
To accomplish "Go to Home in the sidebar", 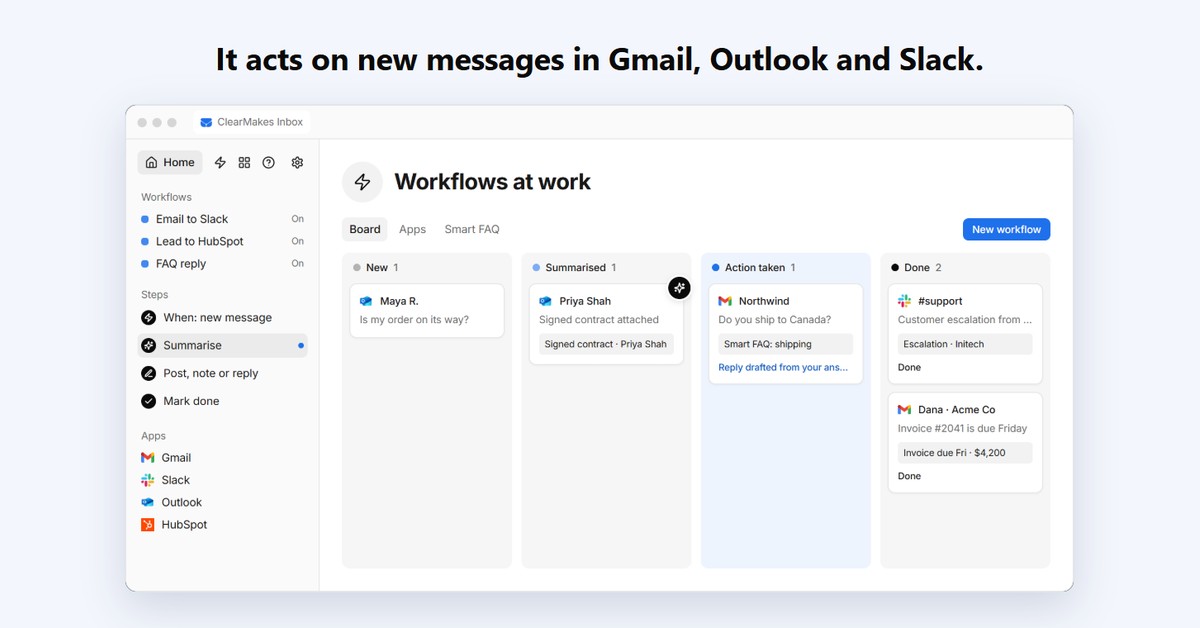I will 170,162.
